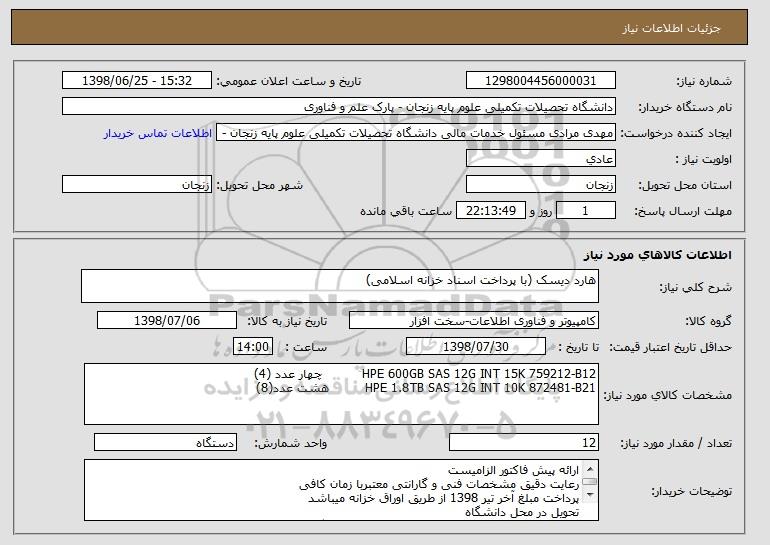
Task: Click the price validity date 1398/07/30
Action: tap(476, 347)
